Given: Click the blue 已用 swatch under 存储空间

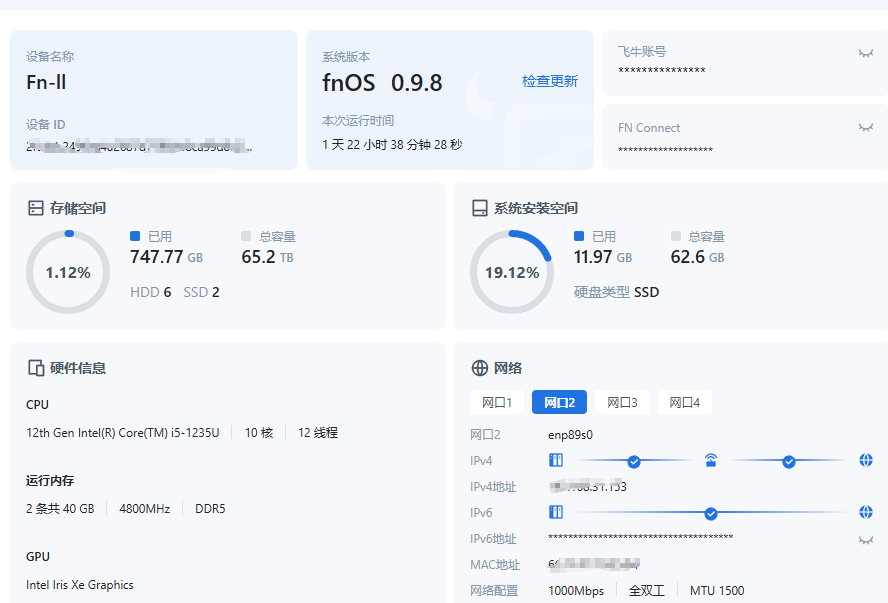Looking at the screenshot, I should click(135, 236).
